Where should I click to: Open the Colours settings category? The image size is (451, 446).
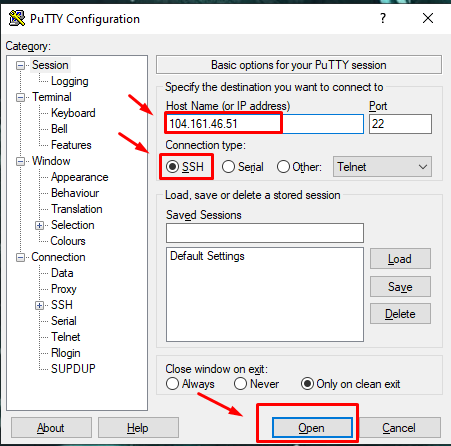click(68, 241)
